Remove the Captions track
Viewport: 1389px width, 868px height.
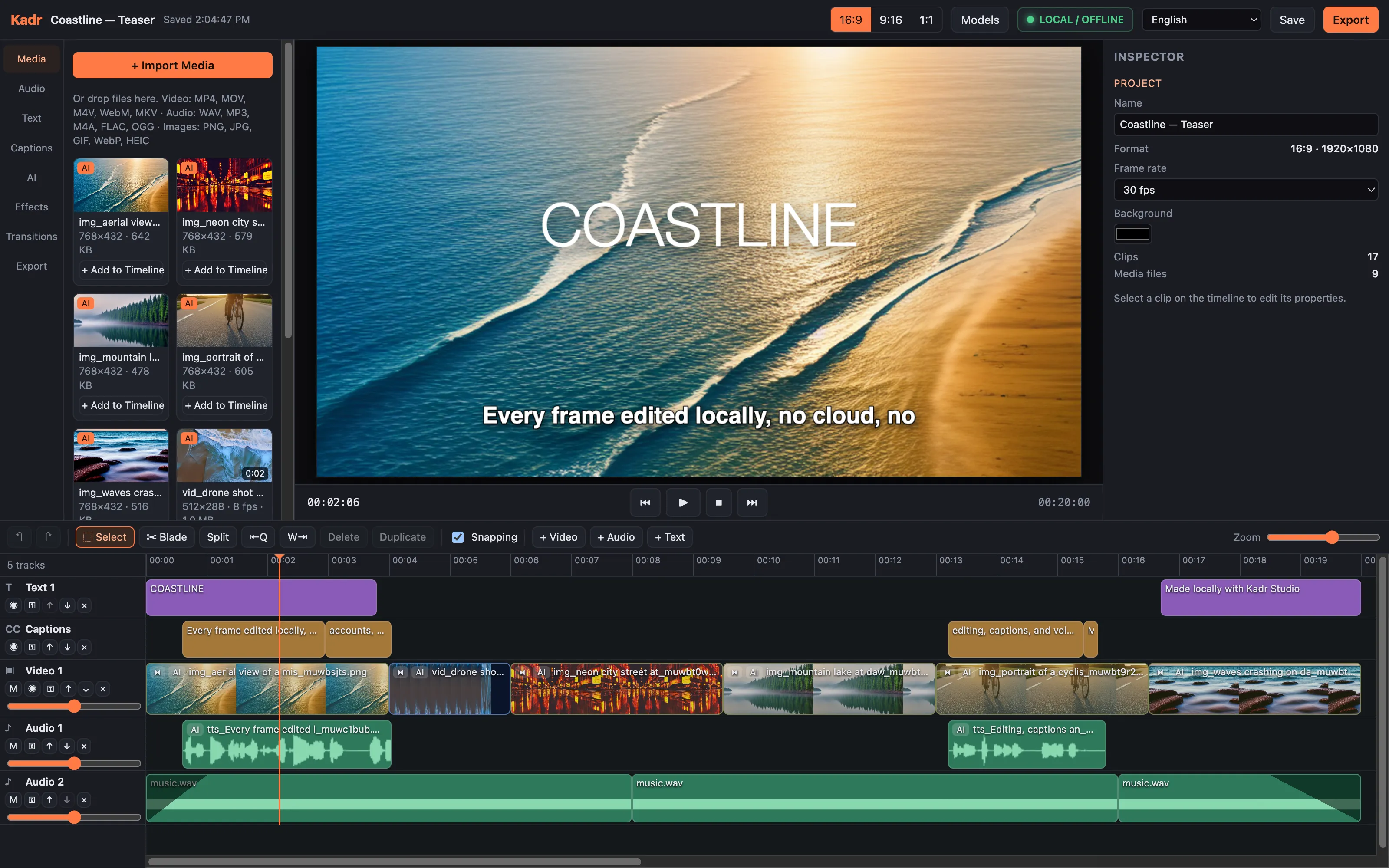[84, 647]
